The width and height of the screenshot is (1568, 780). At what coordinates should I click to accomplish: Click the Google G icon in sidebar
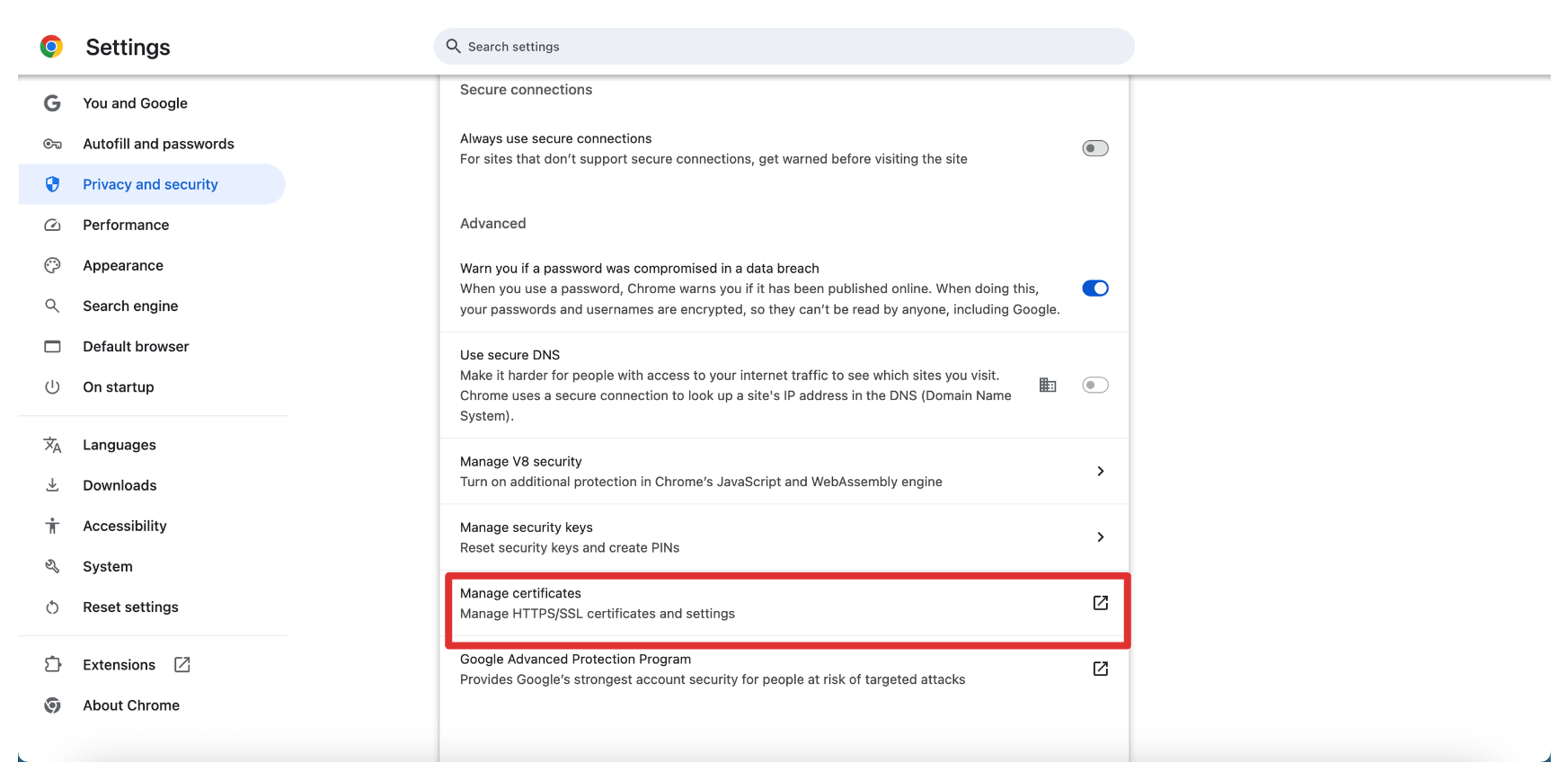pyautogui.click(x=52, y=103)
